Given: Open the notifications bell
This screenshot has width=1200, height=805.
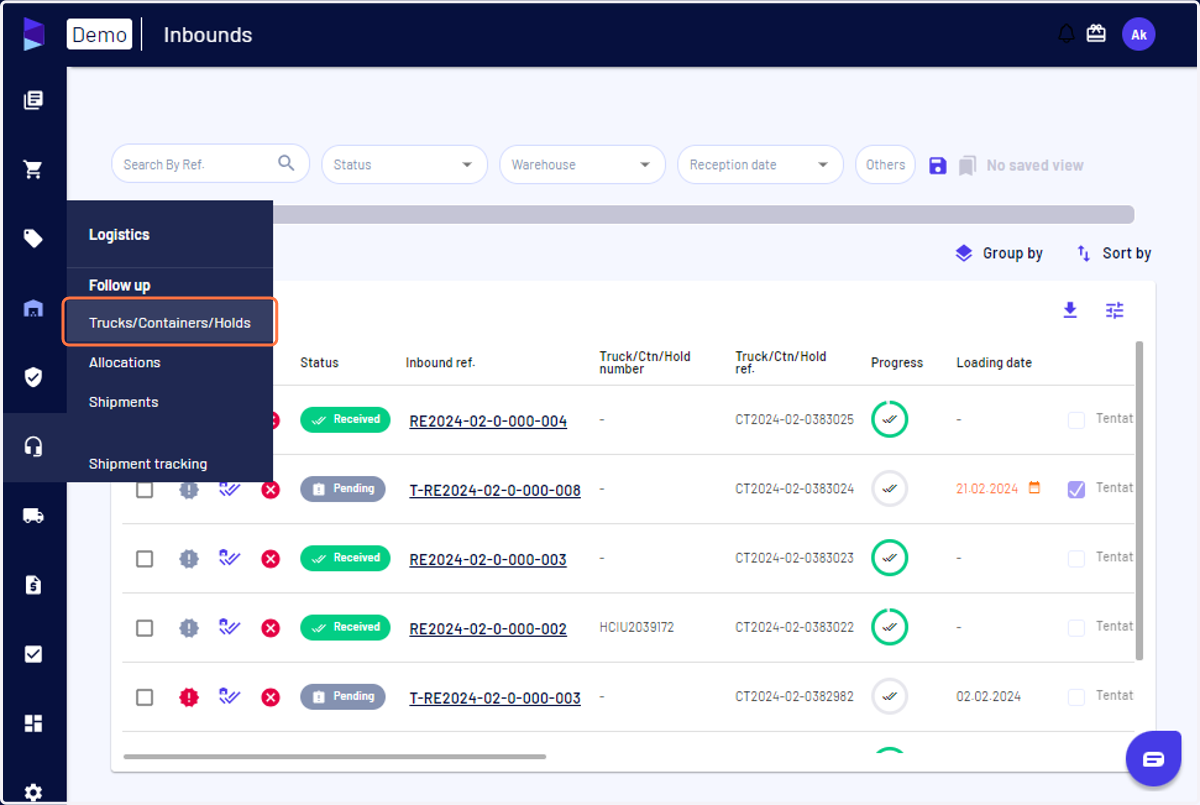Looking at the screenshot, I should [1066, 34].
